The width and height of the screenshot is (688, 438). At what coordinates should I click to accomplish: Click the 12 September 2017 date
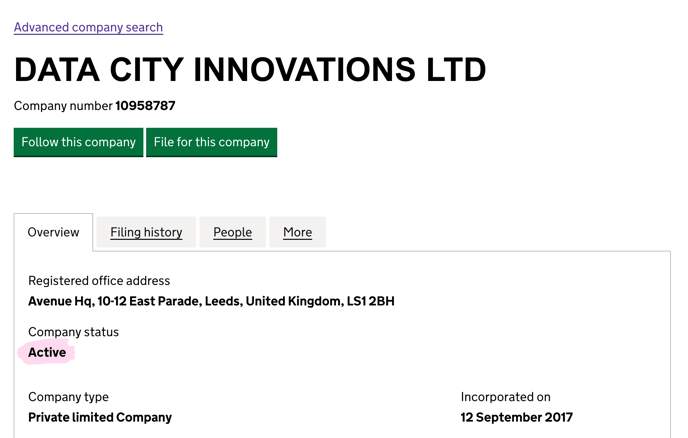517,417
